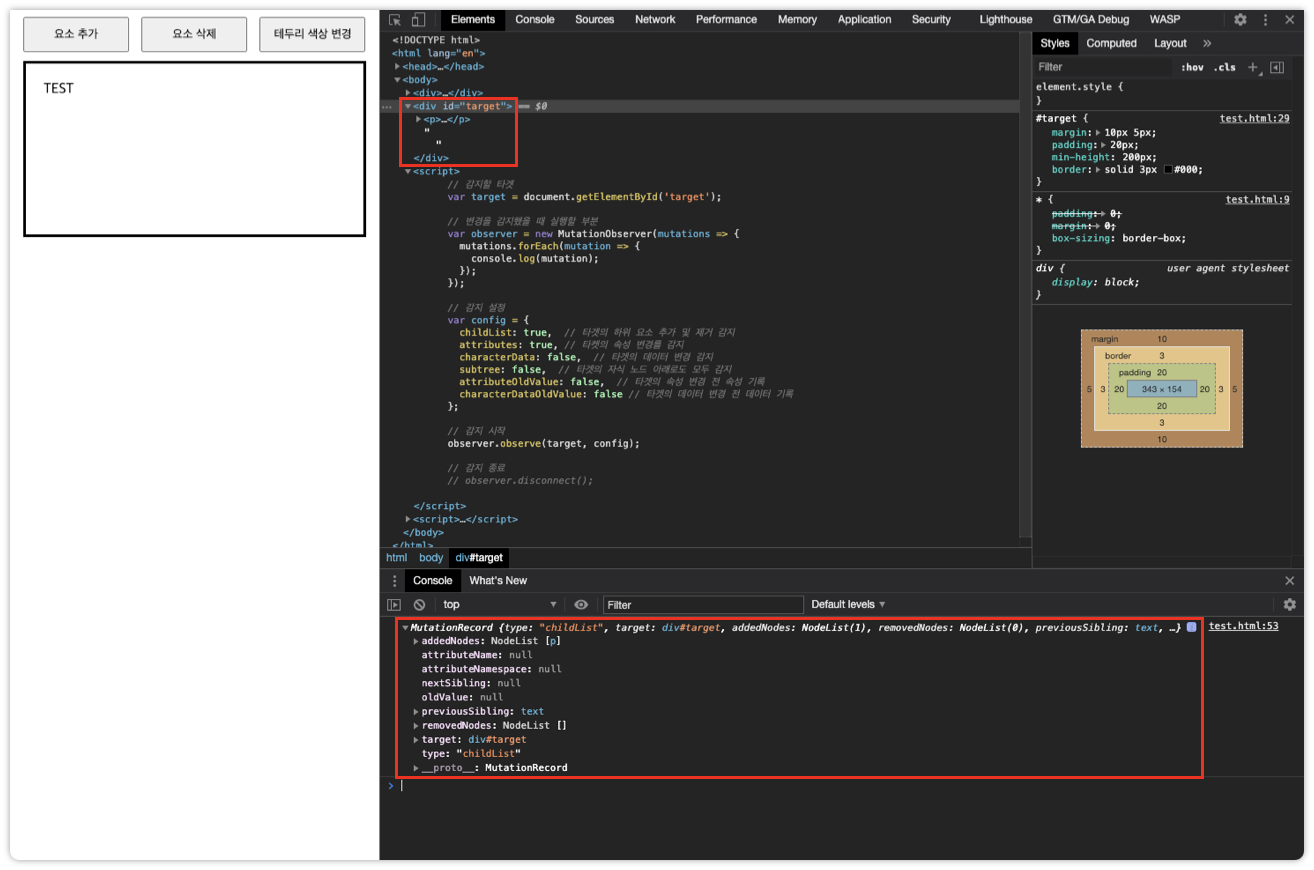Switch to the Layout tab
The height and width of the screenshot is (870, 1314).
pyautogui.click(x=1170, y=43)
